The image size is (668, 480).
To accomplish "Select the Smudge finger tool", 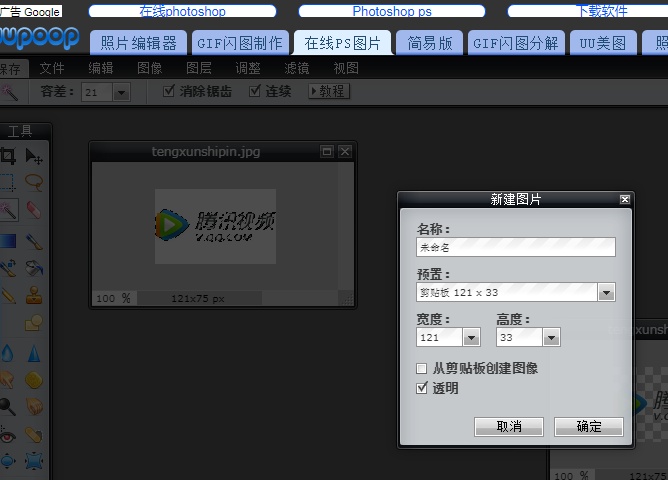I will 7,379.
